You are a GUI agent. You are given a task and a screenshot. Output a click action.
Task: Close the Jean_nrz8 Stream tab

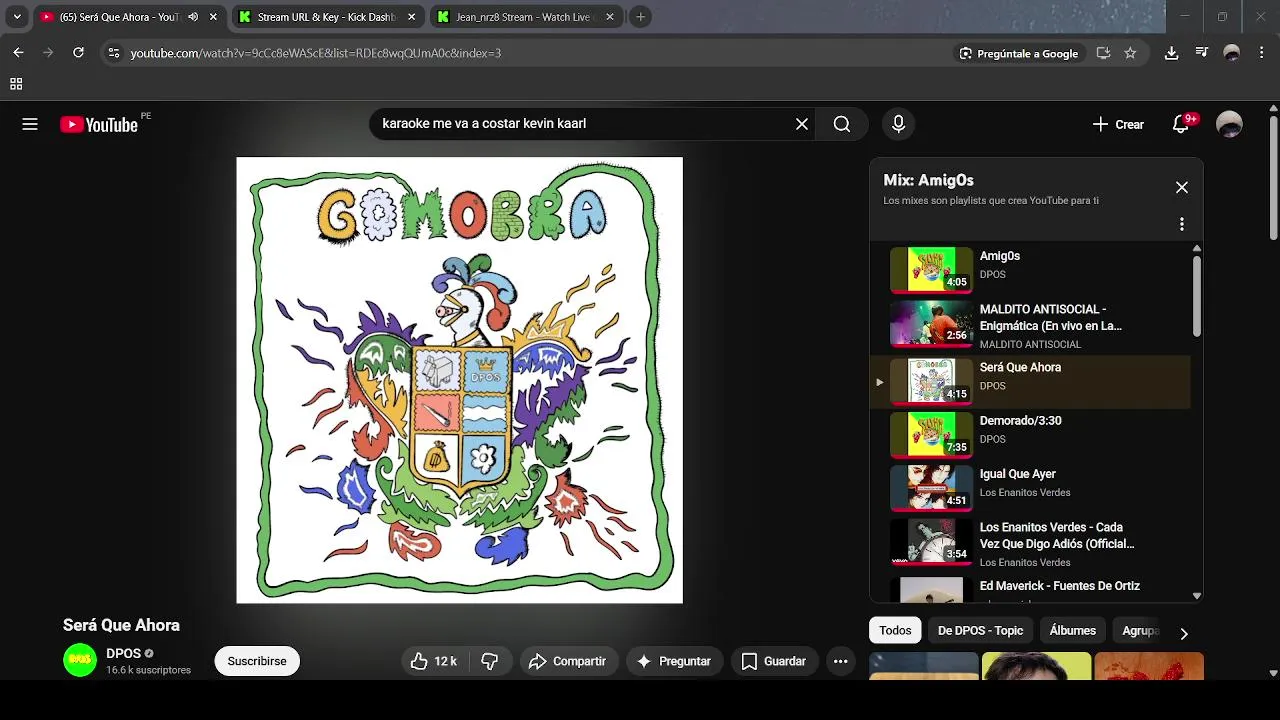click(x=610, y=17)
